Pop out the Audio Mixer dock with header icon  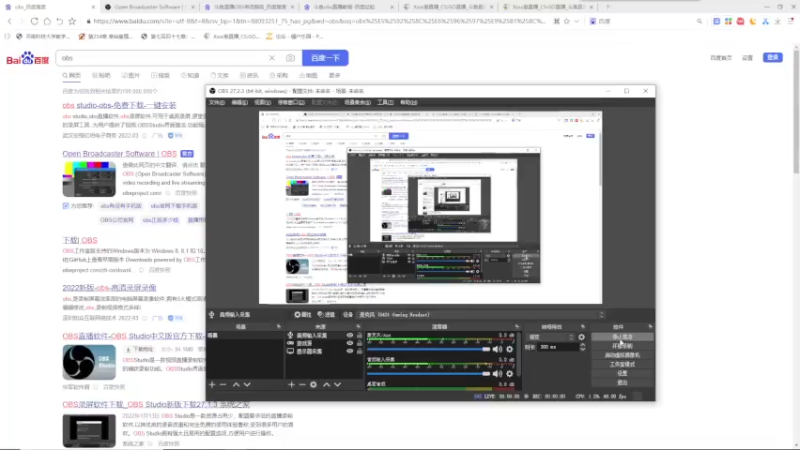(517, 327)
